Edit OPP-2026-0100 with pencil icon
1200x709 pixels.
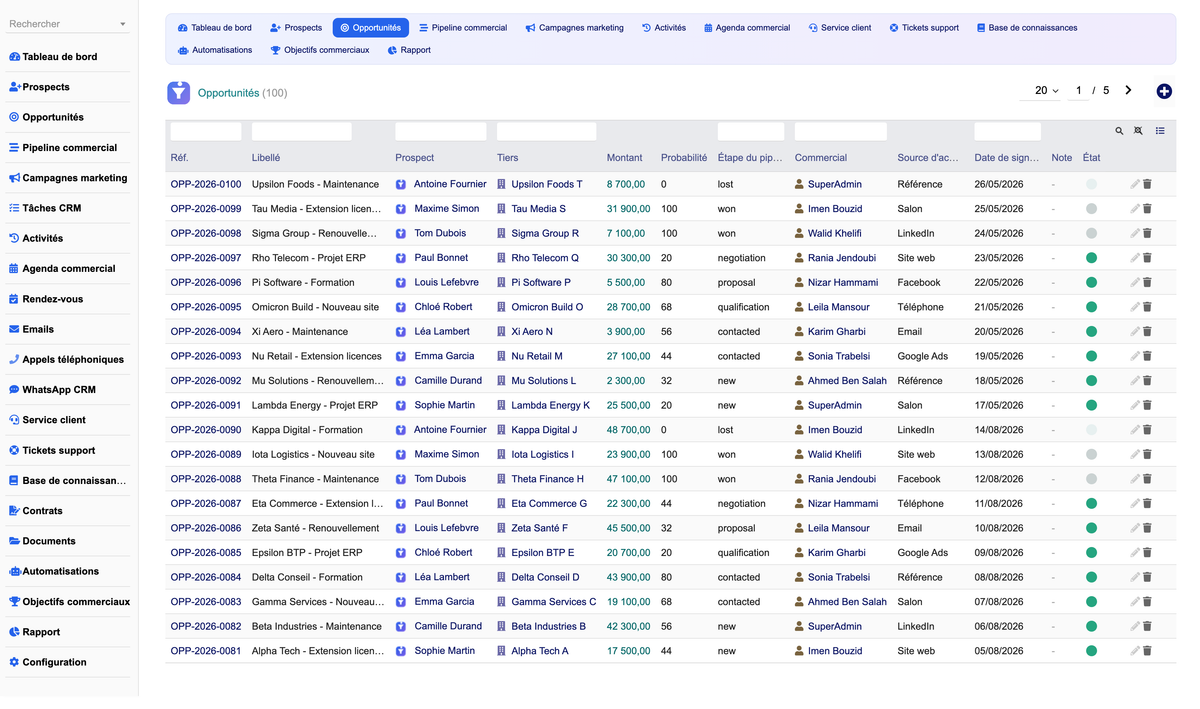[1135, 184]
